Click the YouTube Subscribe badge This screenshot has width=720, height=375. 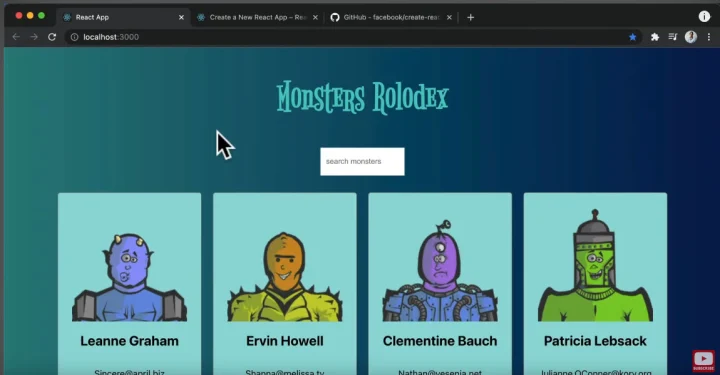click(x=703, y=361)
